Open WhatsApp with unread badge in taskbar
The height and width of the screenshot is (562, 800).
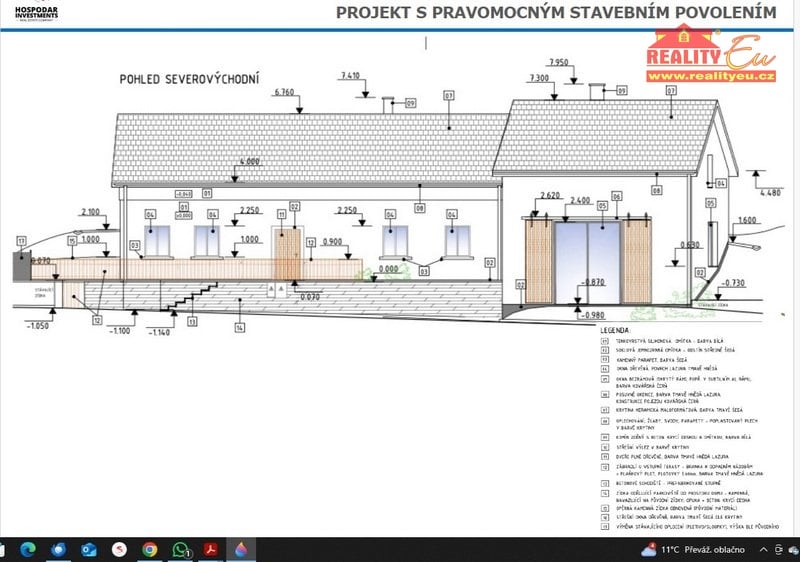181,549
